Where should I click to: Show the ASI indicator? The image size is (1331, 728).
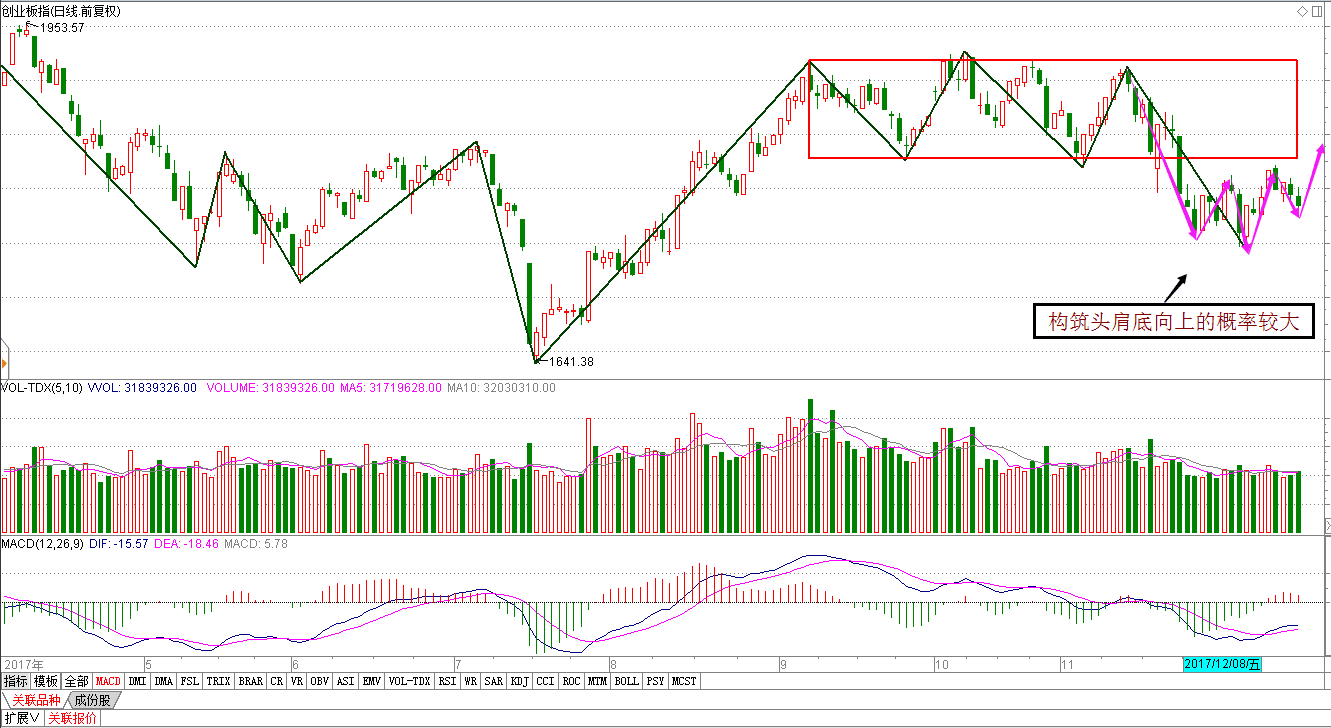(x=346, y=681)
